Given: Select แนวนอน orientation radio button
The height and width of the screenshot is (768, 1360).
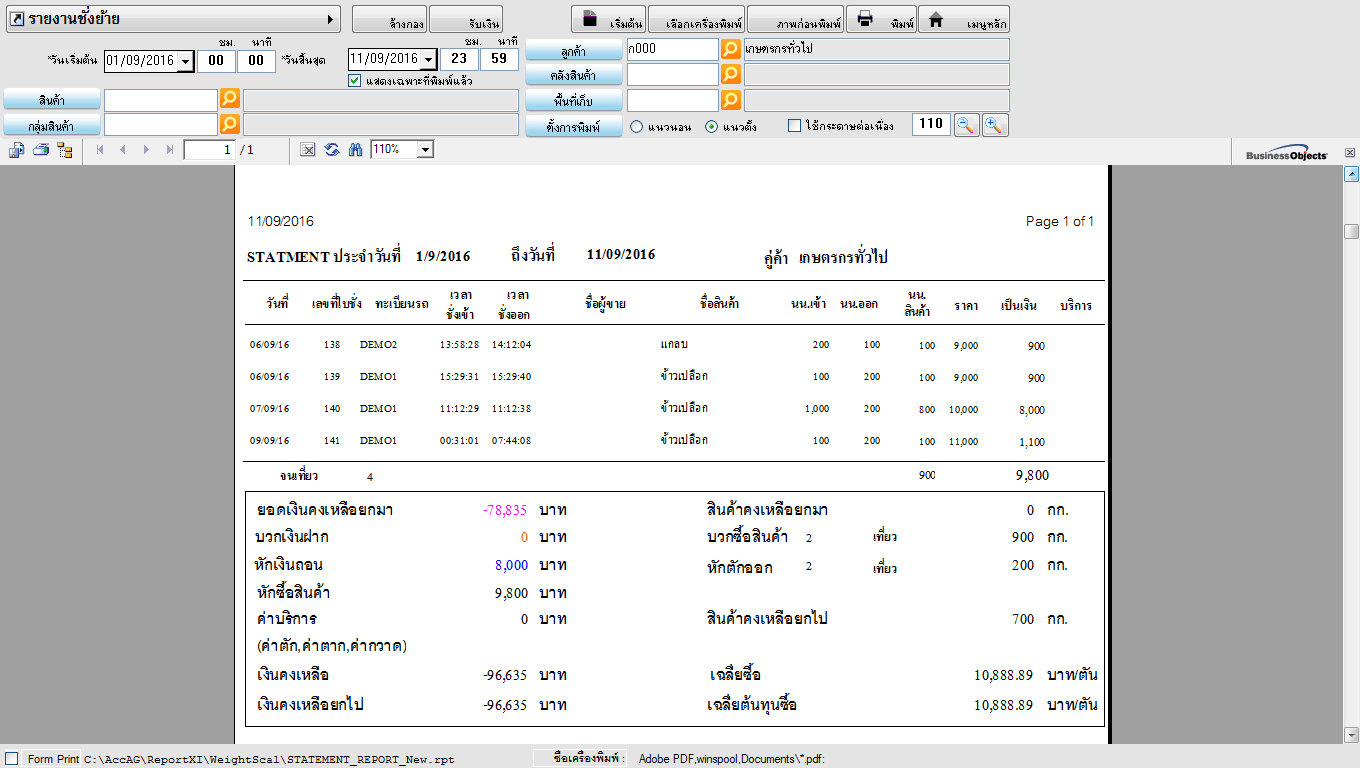Looking at the screenshot, I should point(636,127).
